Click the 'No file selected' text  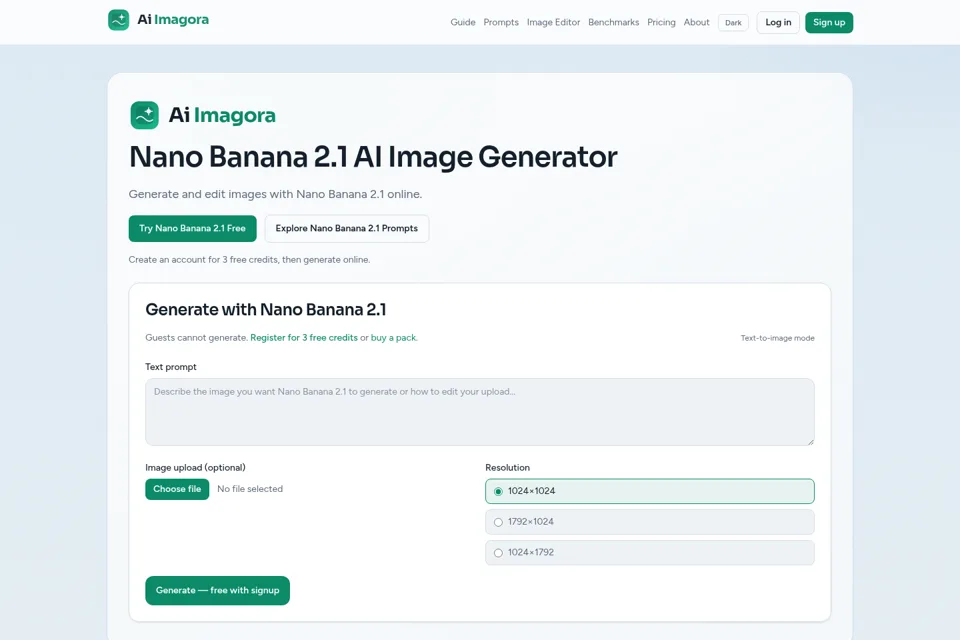click(x=250, y=489)
